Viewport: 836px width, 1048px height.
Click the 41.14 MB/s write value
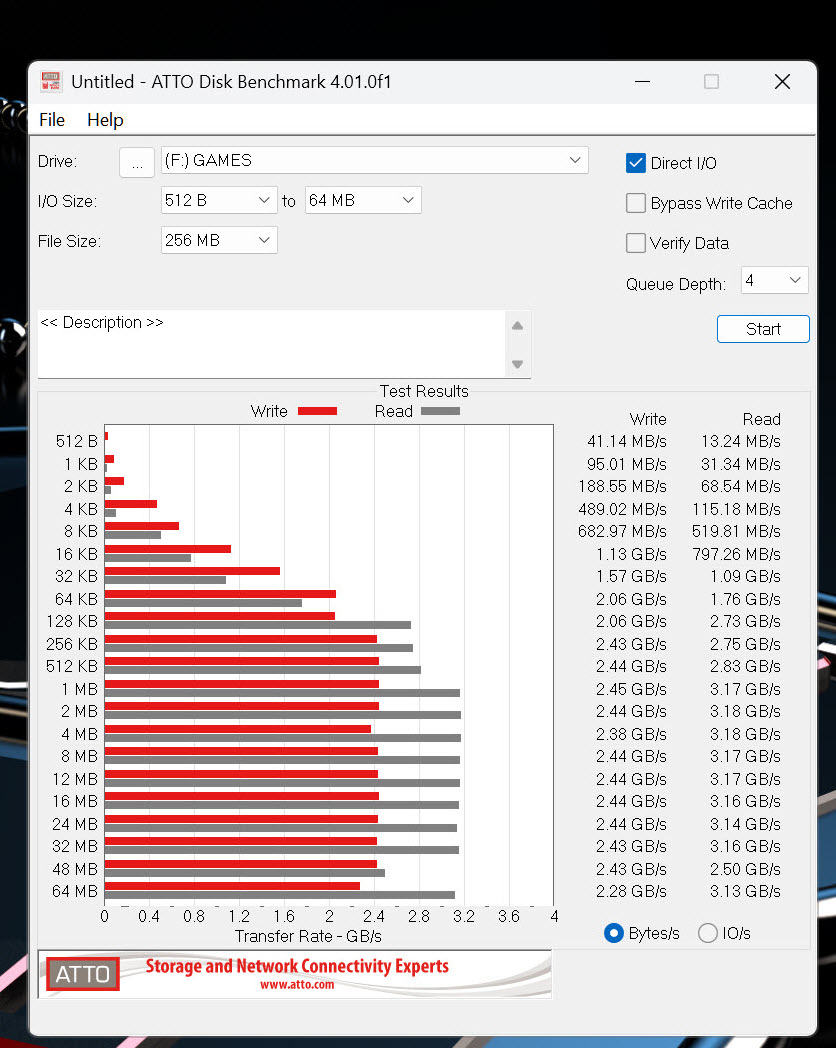(x=627, y=441)
